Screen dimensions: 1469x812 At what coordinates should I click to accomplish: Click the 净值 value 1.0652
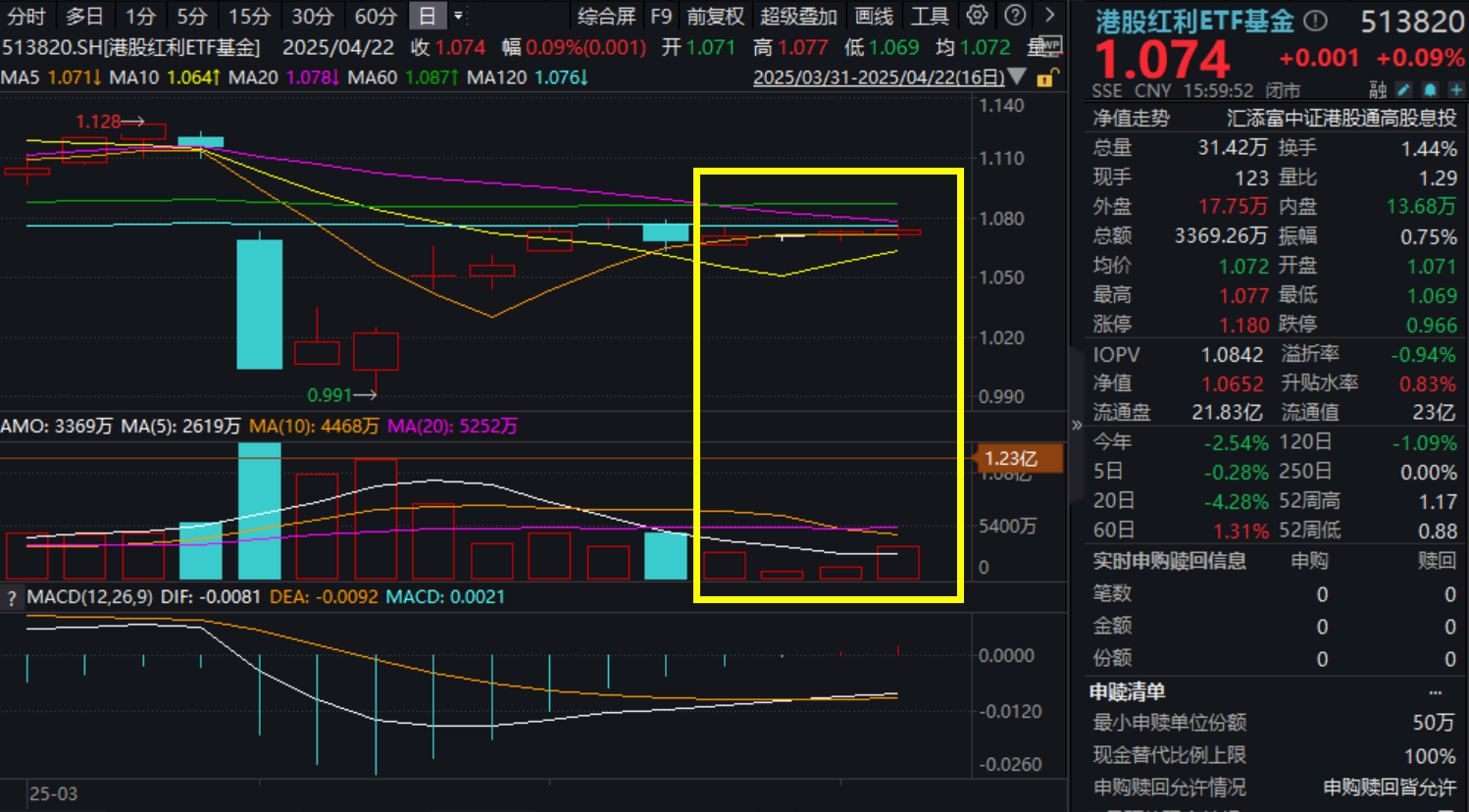[1233, 384]
